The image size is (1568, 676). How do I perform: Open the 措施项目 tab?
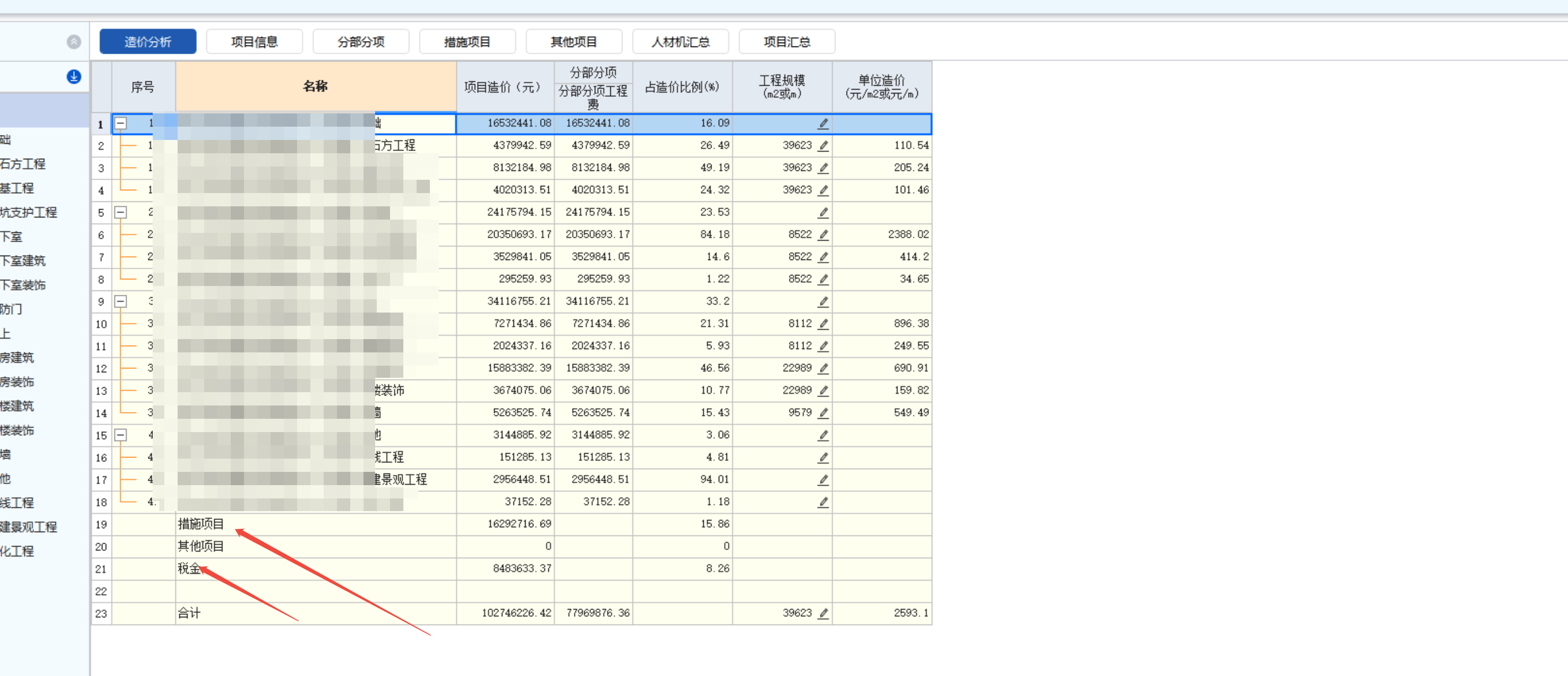pyautogui.click(x=467, y=42)
